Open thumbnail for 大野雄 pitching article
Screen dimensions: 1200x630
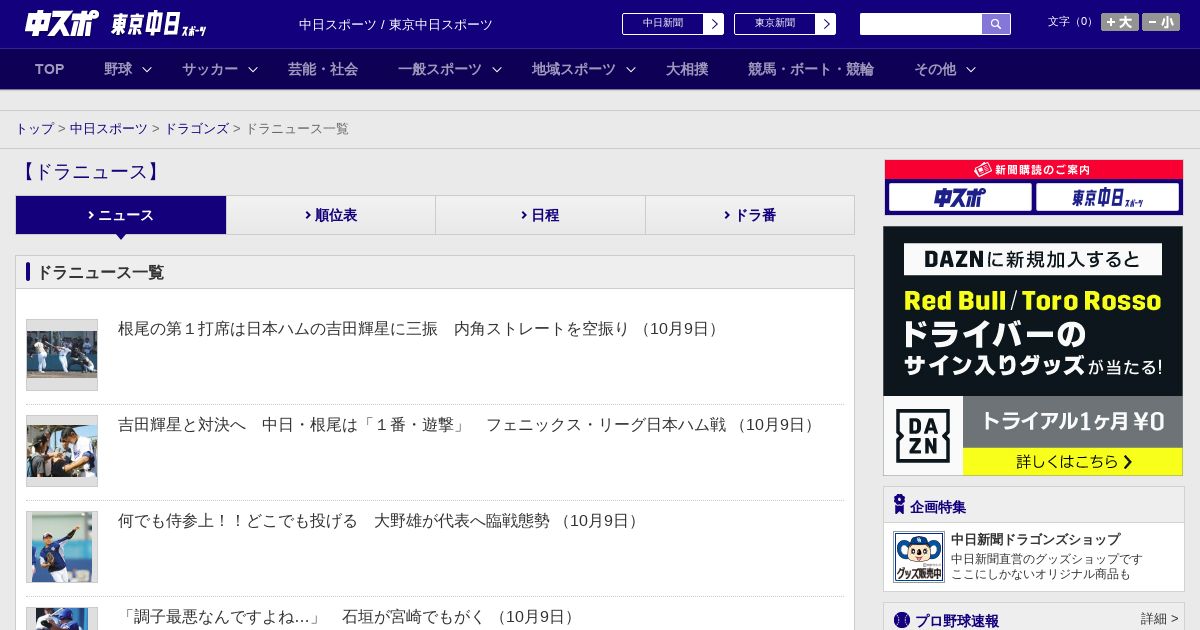(x=62, y=547)
